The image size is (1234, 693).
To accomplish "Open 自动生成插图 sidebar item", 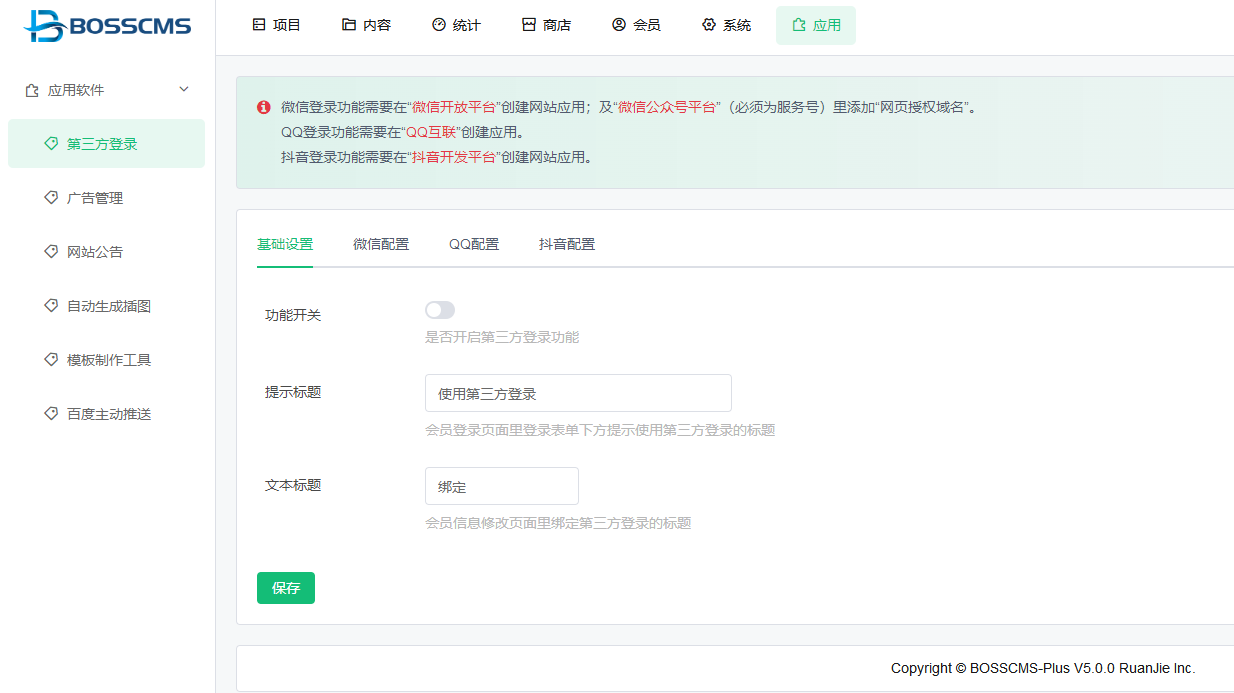I will [x=108, y=306].
